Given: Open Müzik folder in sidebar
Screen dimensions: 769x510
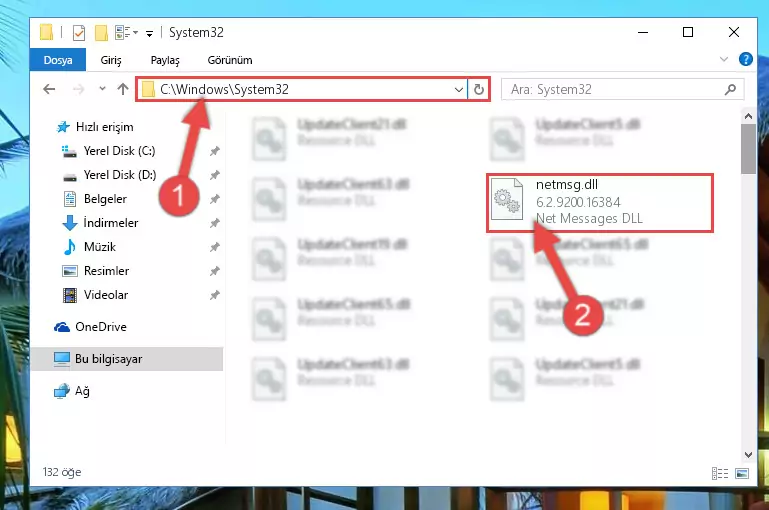Looking at the screenshot, I should coord(100,247).
